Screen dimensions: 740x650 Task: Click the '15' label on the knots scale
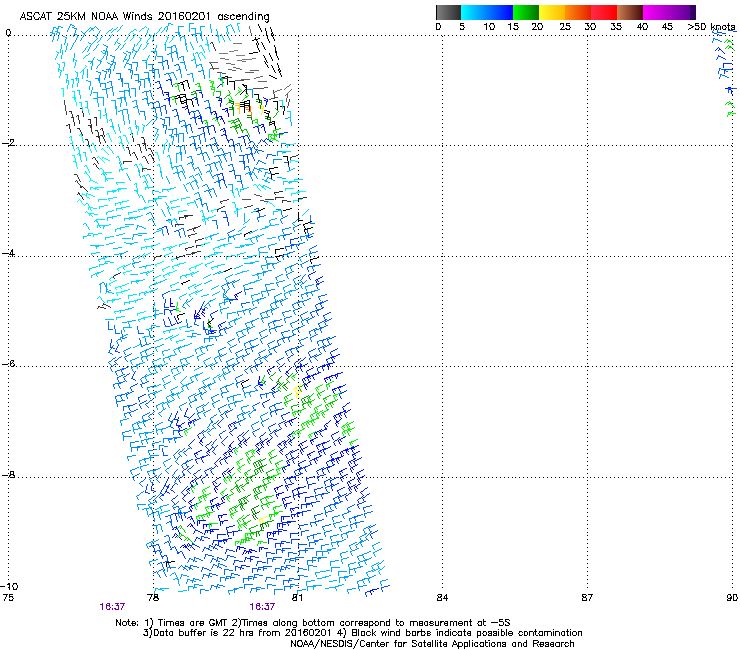513,26
